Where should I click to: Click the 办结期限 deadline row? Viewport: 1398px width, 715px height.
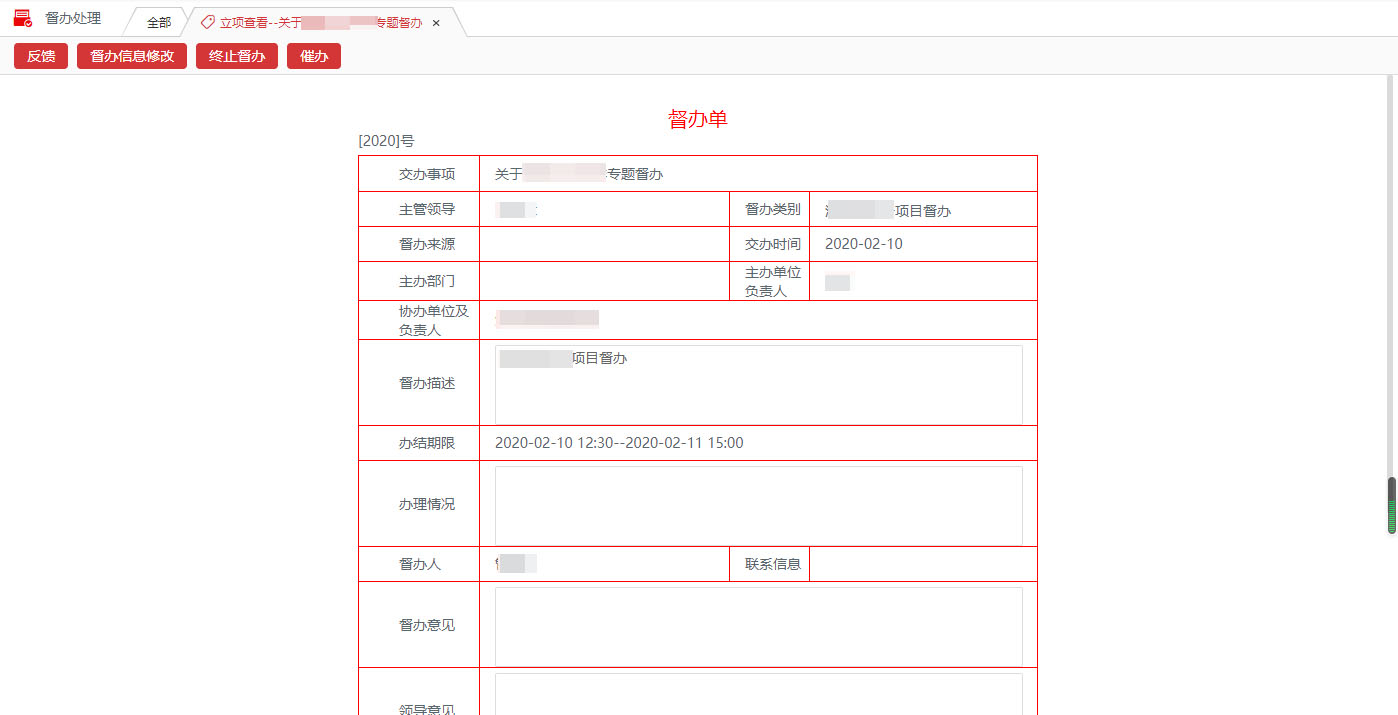[620, 442]
